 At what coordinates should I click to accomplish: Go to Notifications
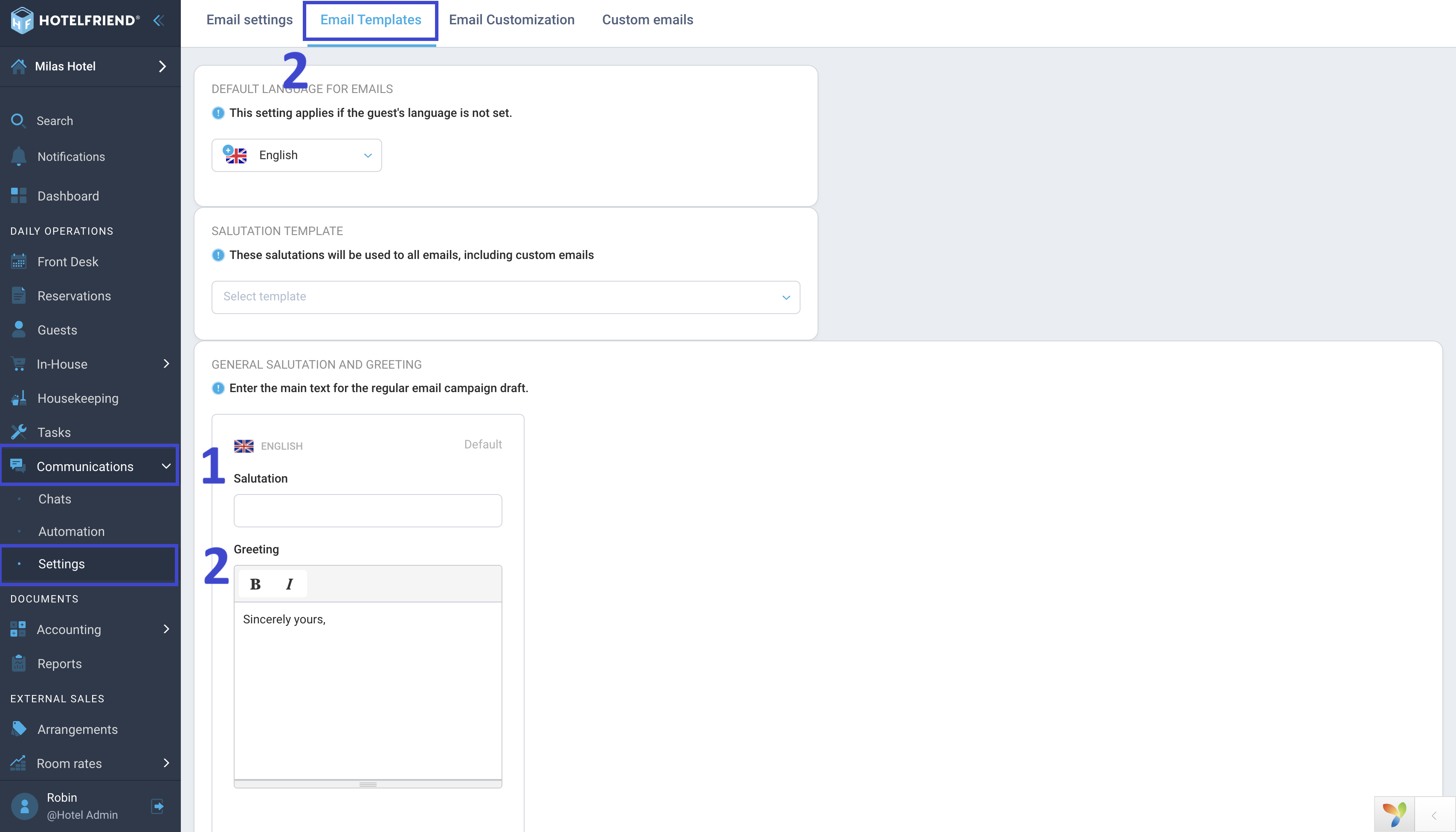pos(71,157)
